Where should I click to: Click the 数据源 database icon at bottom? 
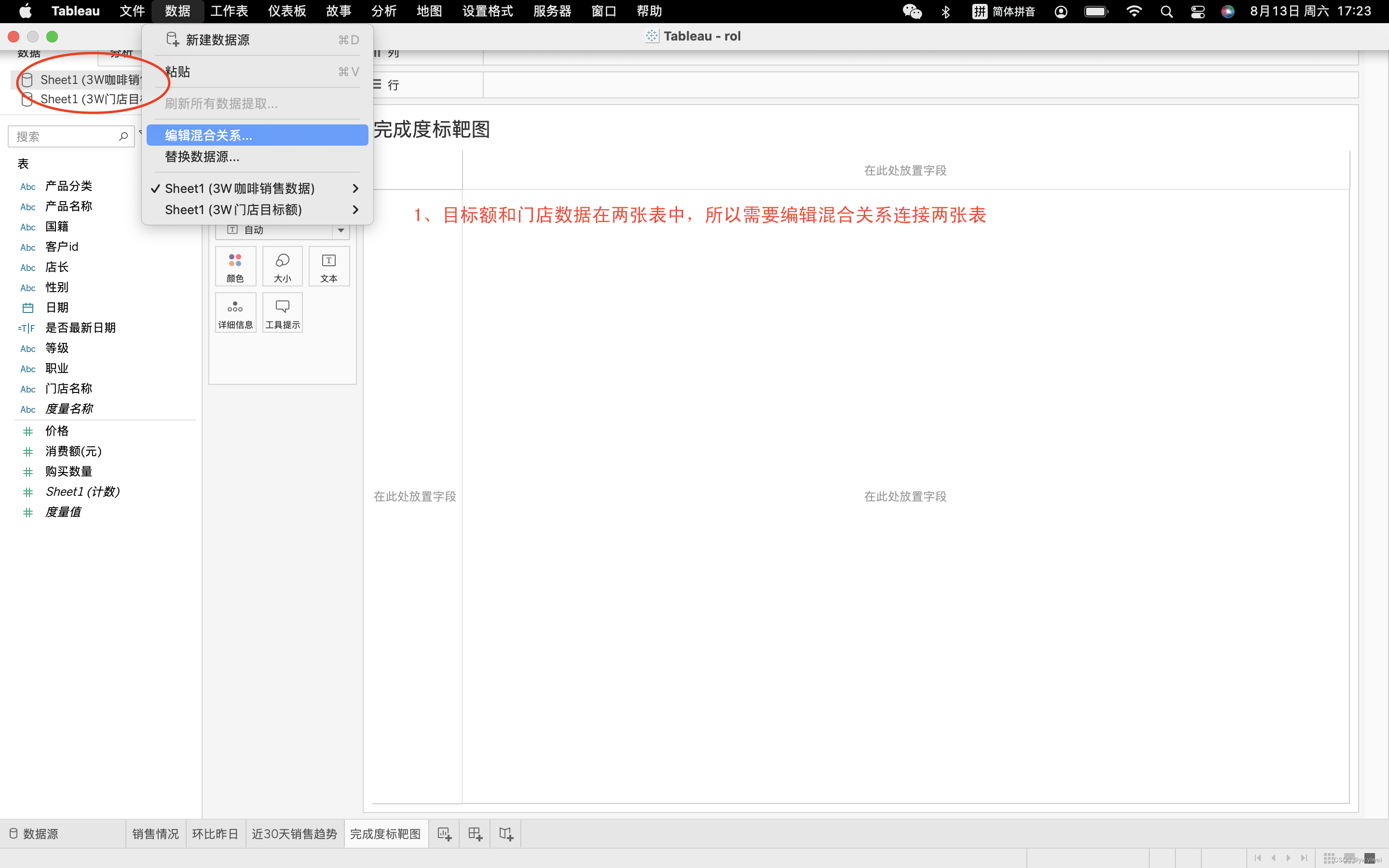tap(13, 834)
